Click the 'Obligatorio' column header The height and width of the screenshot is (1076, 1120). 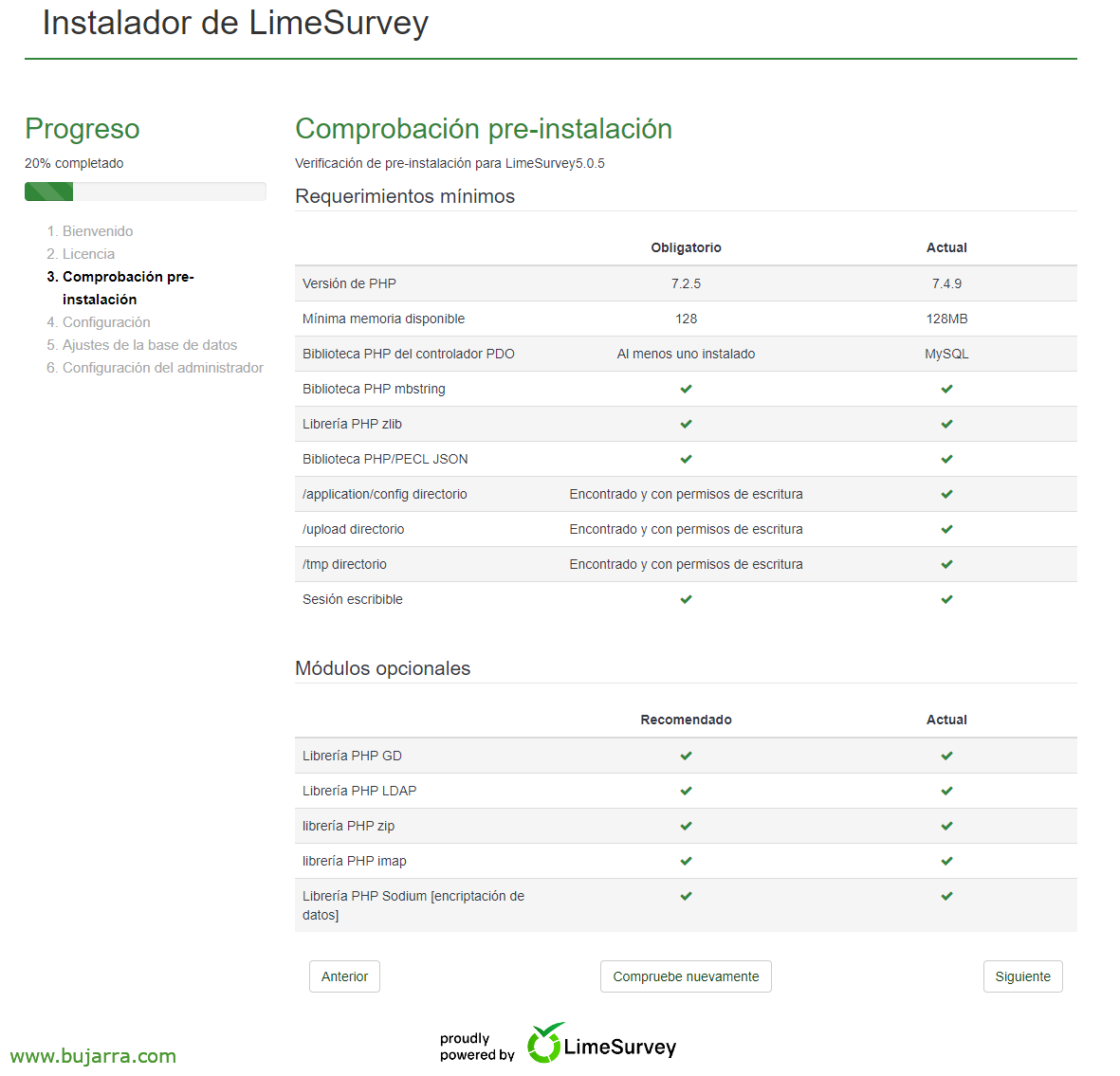(x=686, y=247)
